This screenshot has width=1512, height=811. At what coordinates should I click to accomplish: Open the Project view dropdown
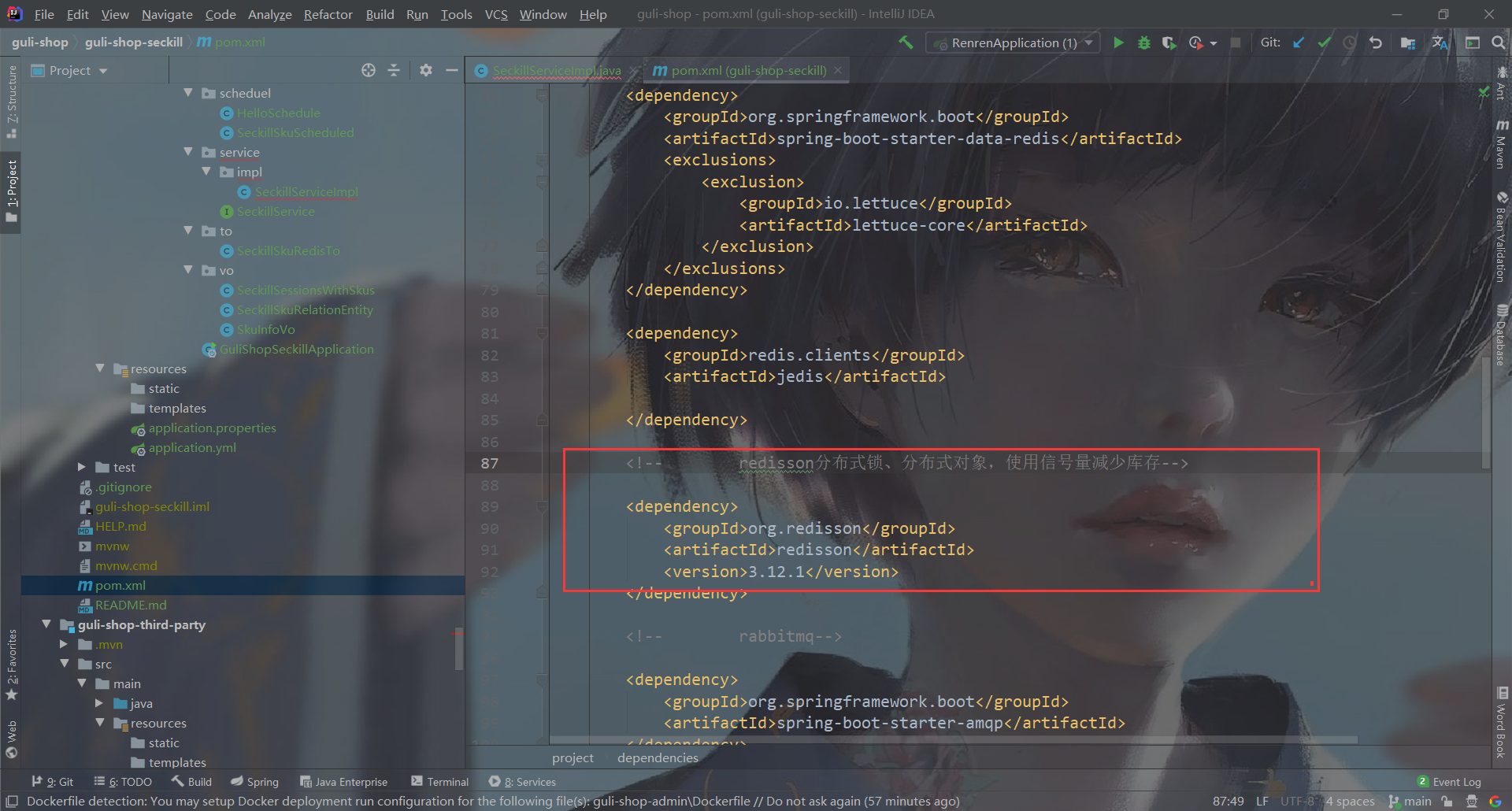click(69, 70)
